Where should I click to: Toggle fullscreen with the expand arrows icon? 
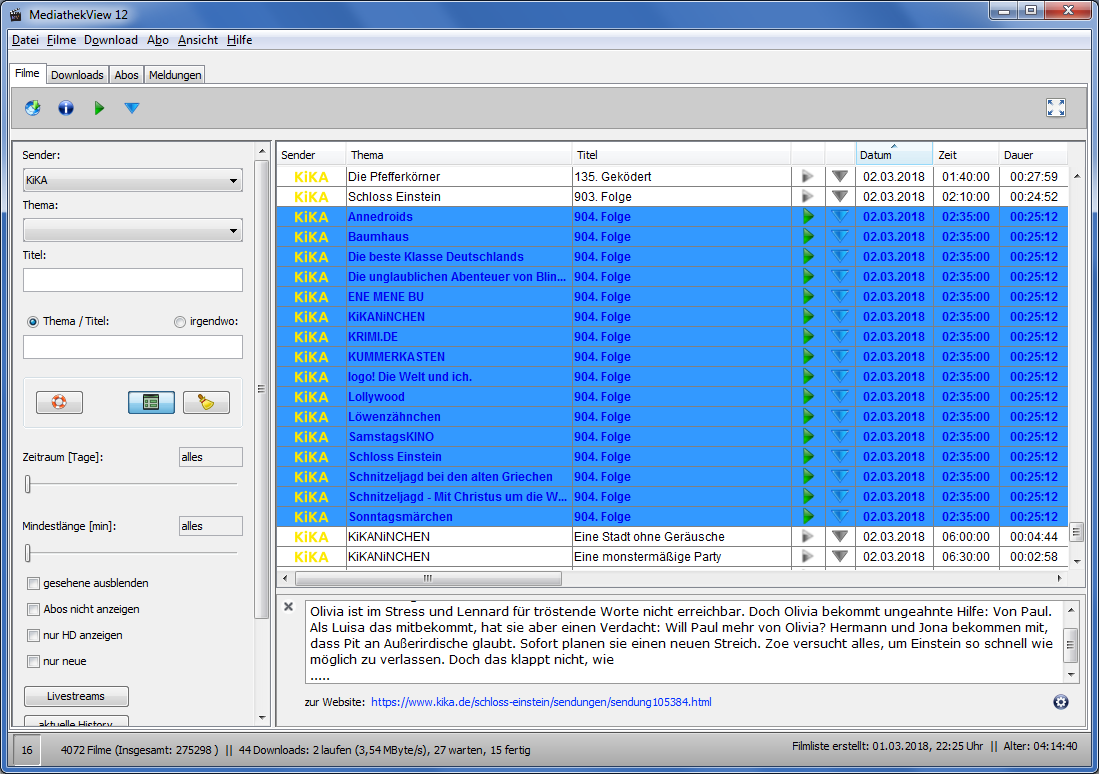click(1056, 108)
